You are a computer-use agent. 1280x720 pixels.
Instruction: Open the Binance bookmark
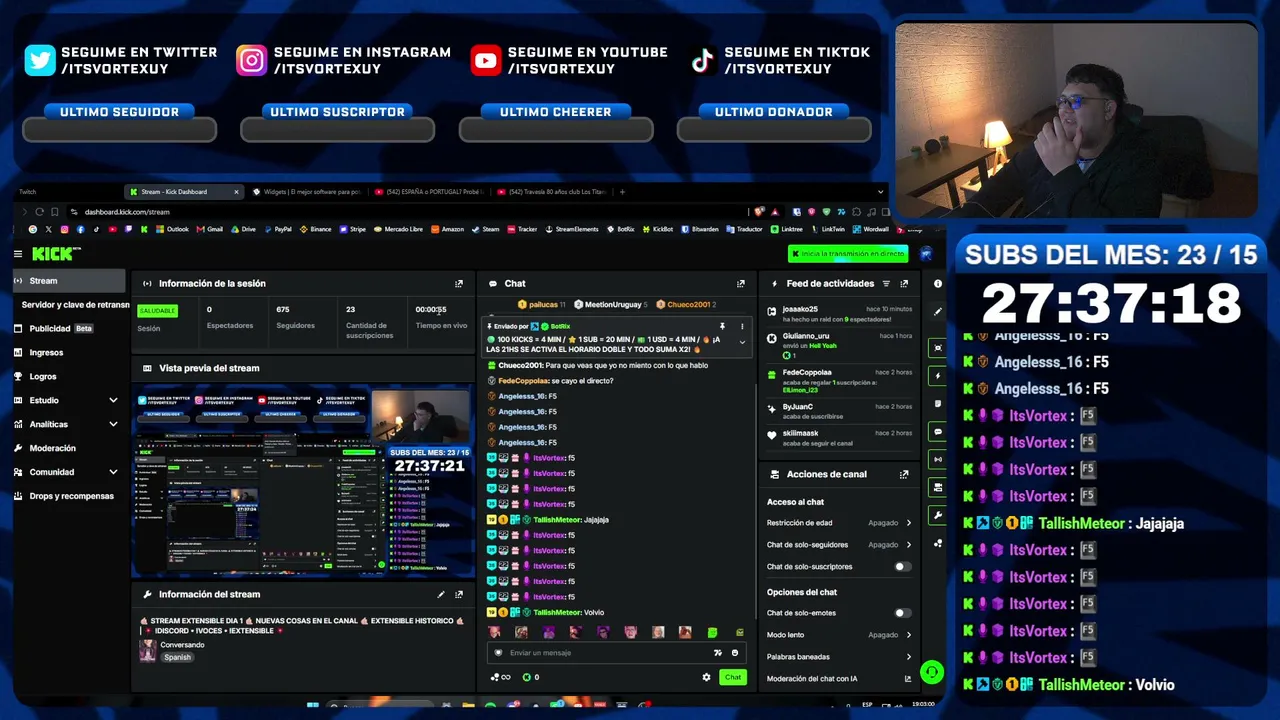point(316,229)
